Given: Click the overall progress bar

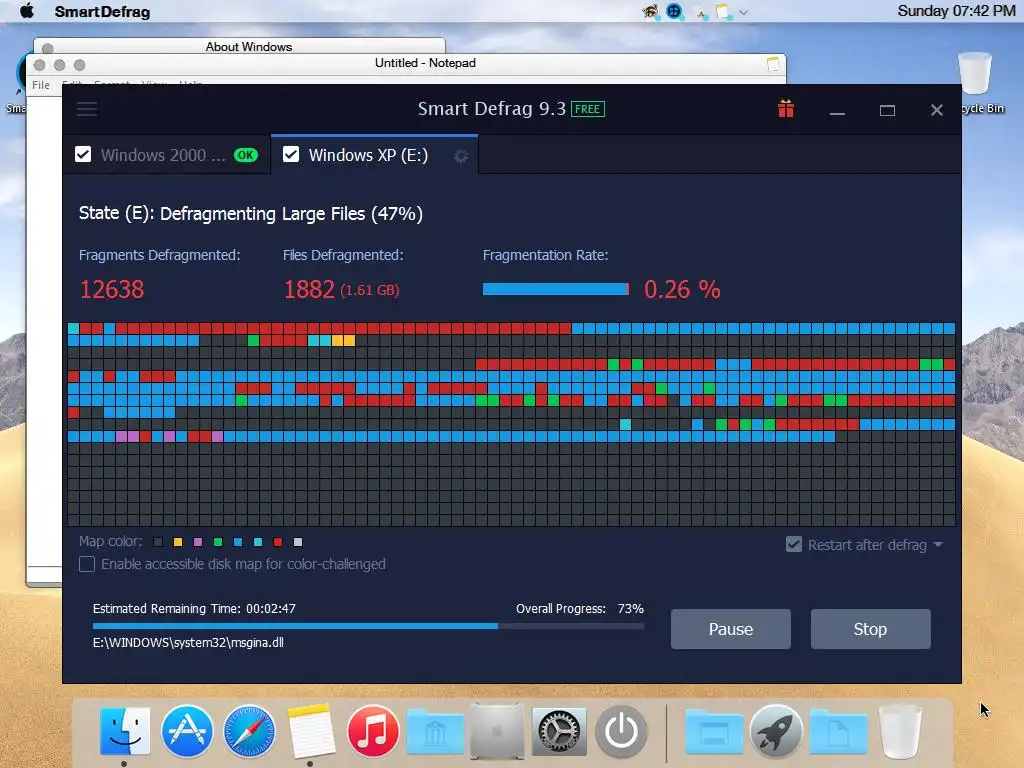Looking at the screenshot, I should [368, 626].
